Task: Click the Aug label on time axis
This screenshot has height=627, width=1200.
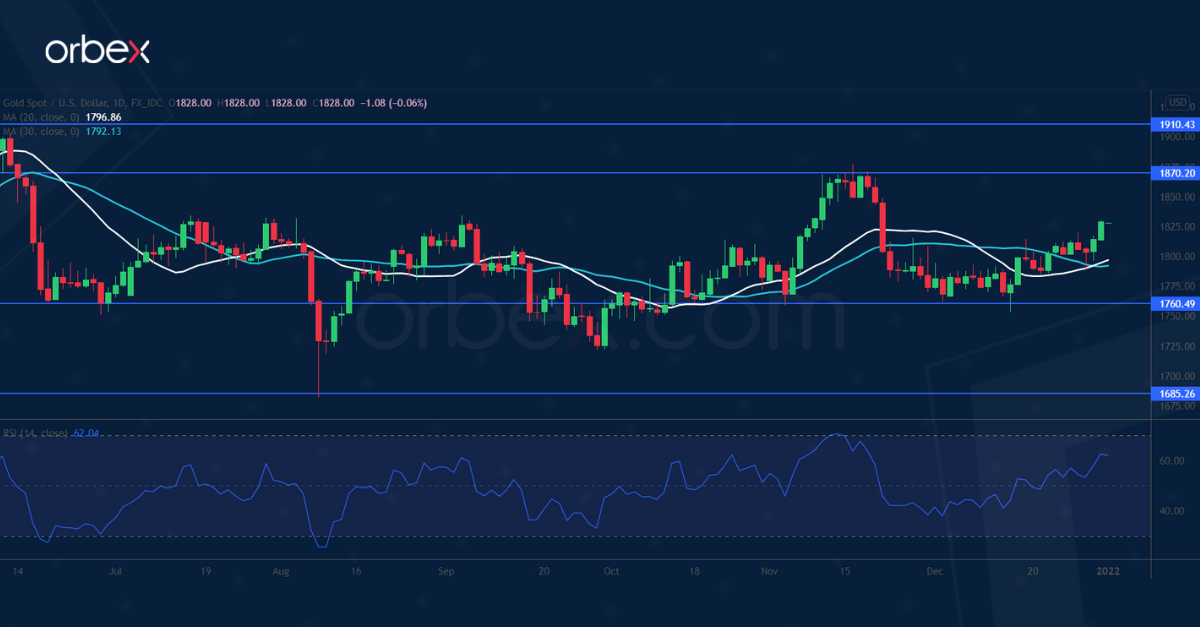Action: (280, 572)
